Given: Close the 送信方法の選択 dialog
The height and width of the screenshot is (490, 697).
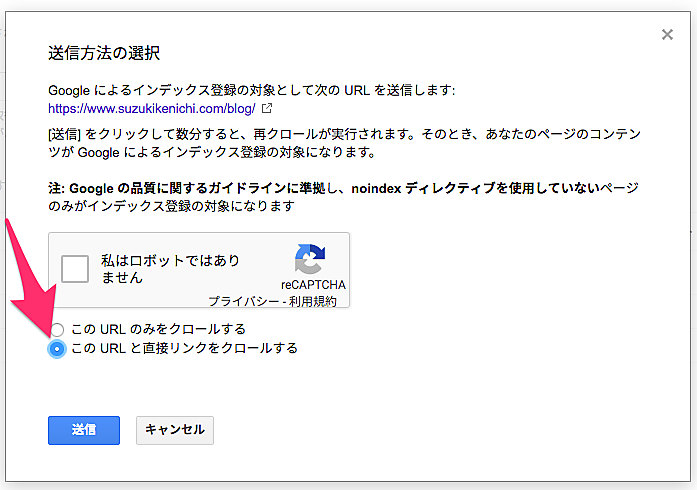Looking at the screenshot, I should pyautogui.click(x=667, y=35).
